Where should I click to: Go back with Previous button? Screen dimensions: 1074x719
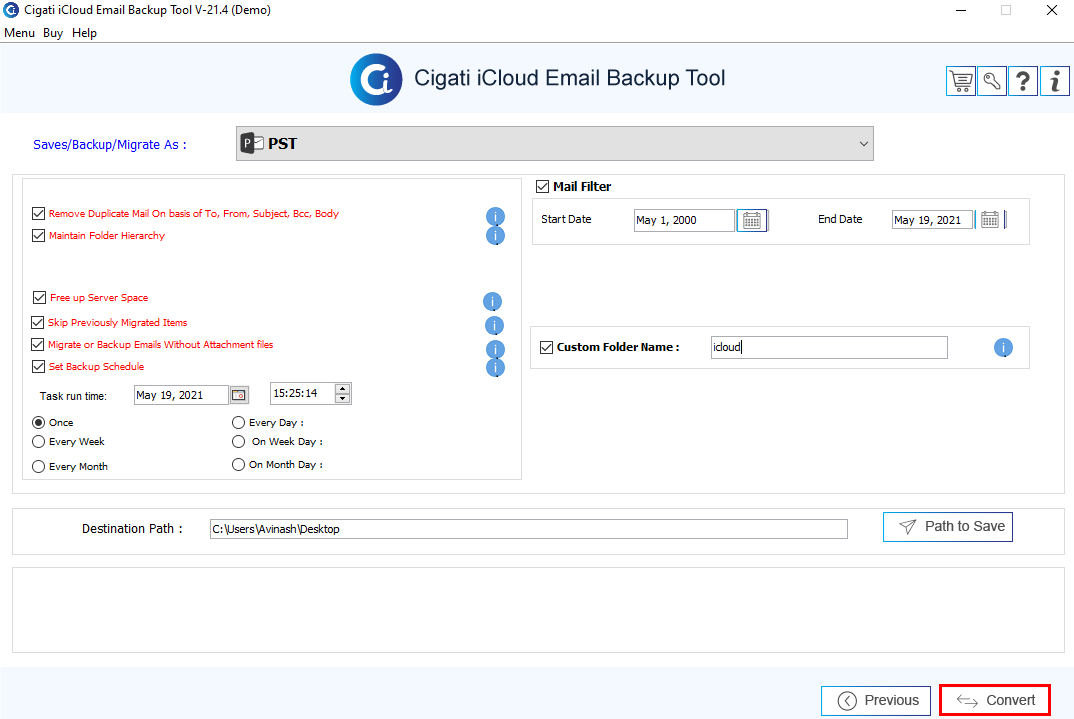click(876, 701)
